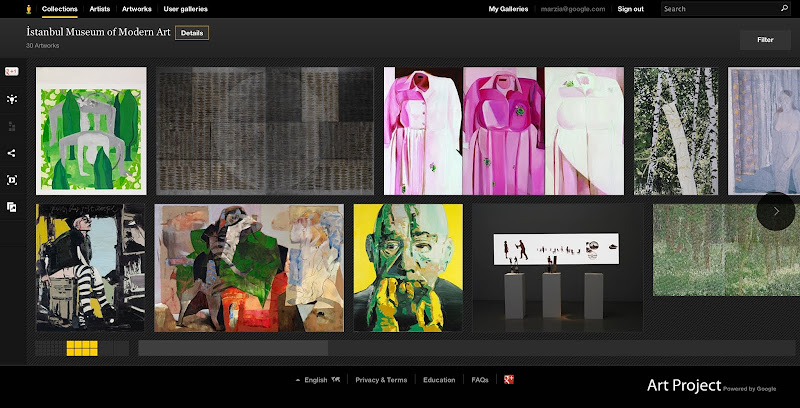
Task: Click into the Search input field
Action: click(x=720, y=9)
